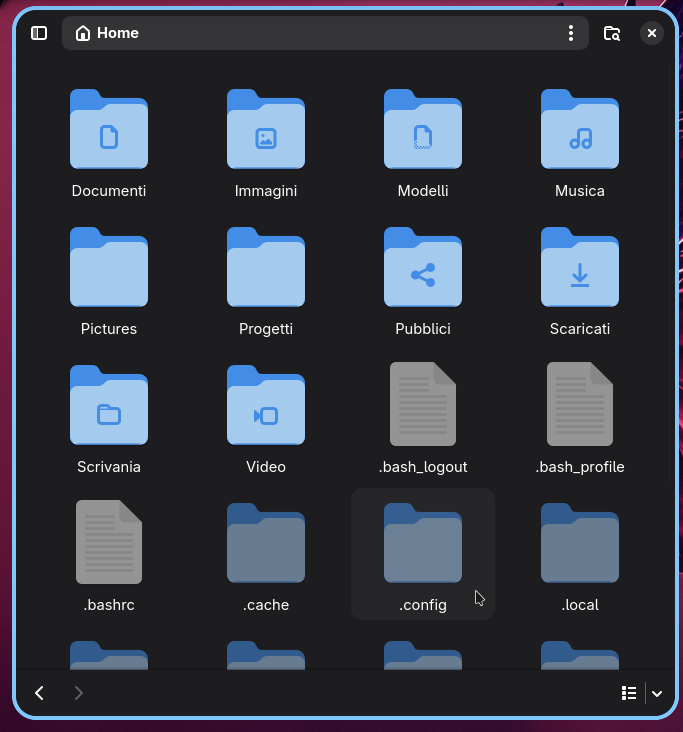Search files with the folder search icon

click(612, 33)
